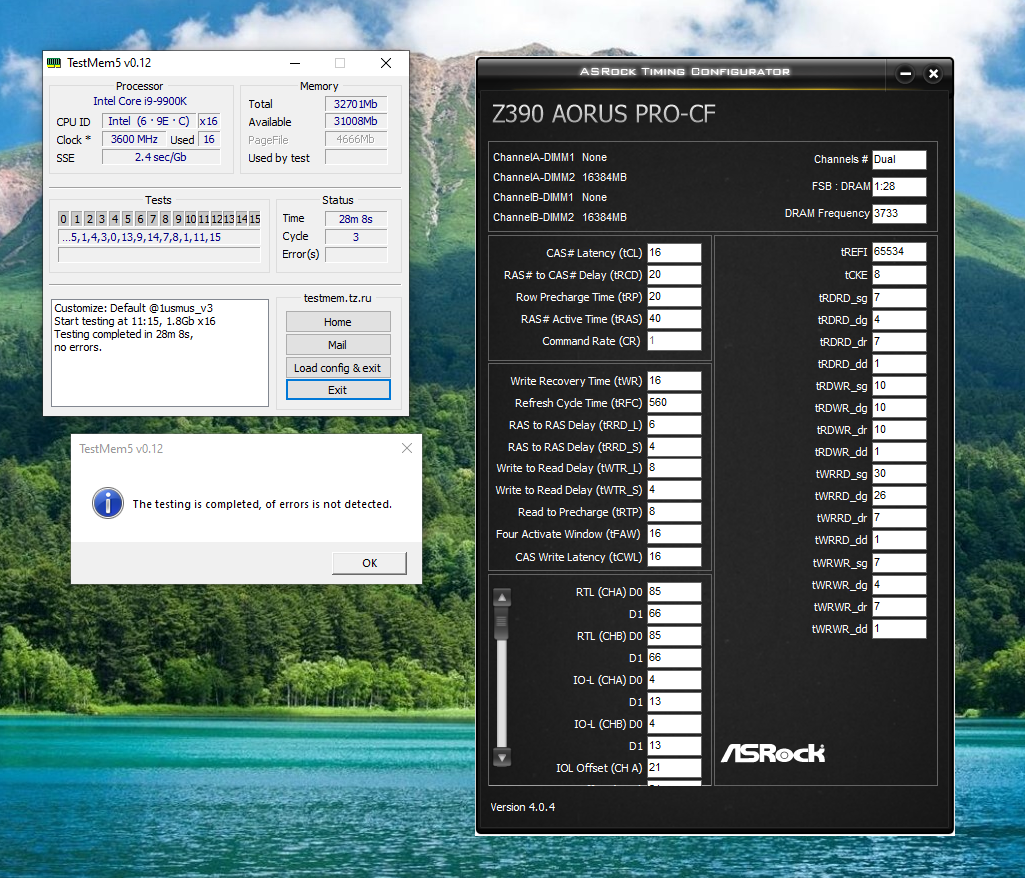1025x878 pixels.
Task: Click the Refresh Cycle Time (tRFC) field
Action: pyautogui.click(x=674, y=403)
